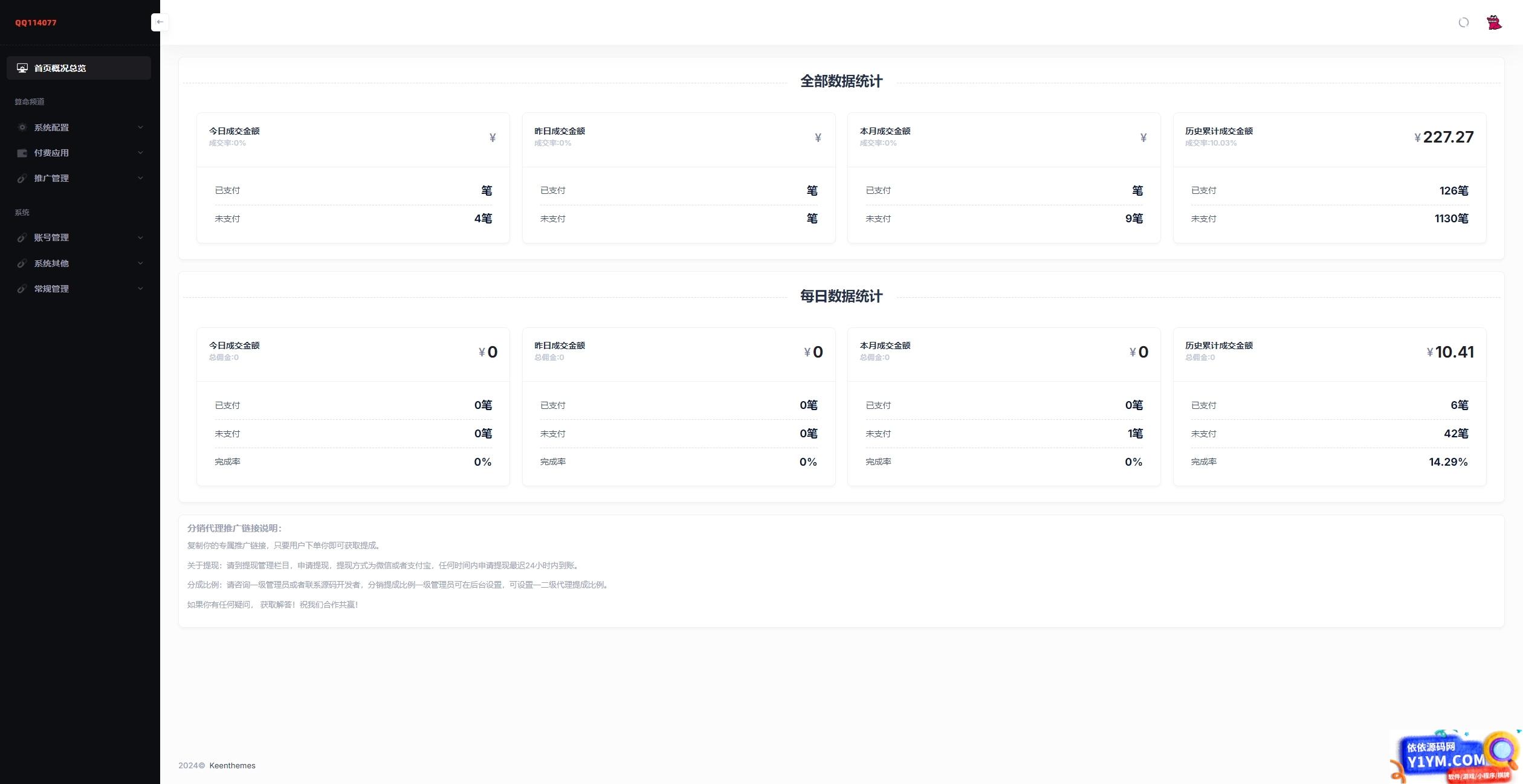Click the 首页概况总览 dashboard icon

tap(22, 67)
